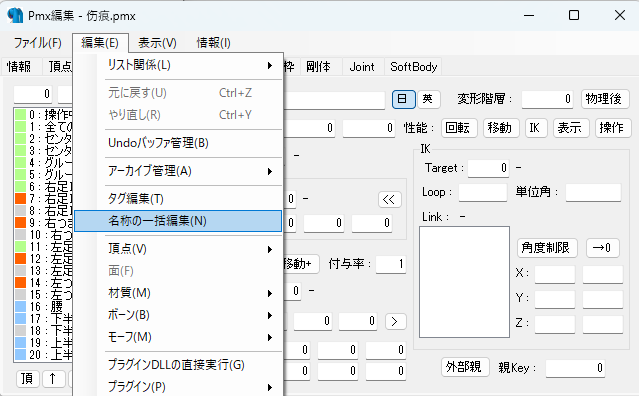Click the 外部親 button

point(465,367)
